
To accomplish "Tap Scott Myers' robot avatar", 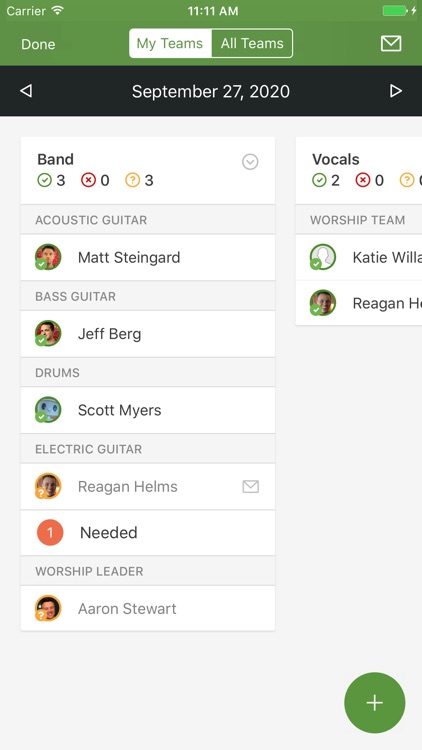I will coord(48,410).
